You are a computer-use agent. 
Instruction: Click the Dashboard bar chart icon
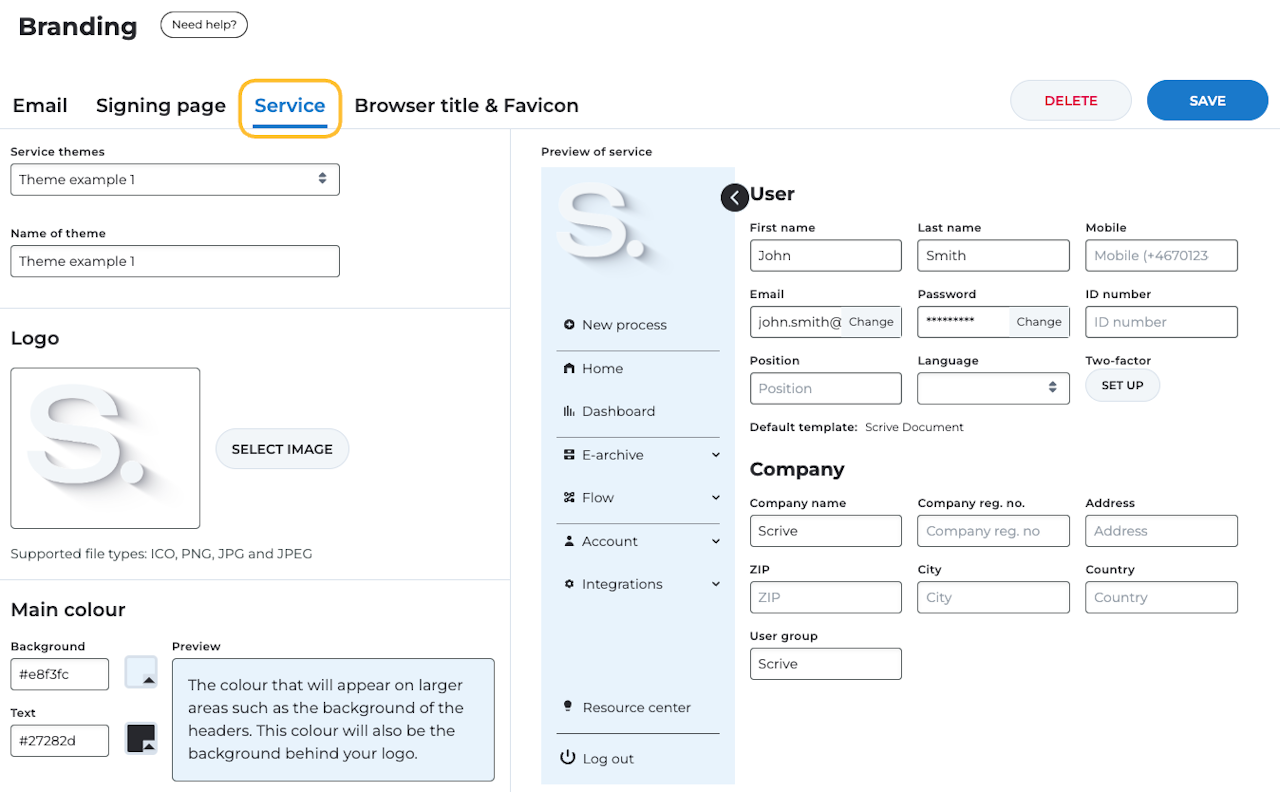[x=569, y=411]
